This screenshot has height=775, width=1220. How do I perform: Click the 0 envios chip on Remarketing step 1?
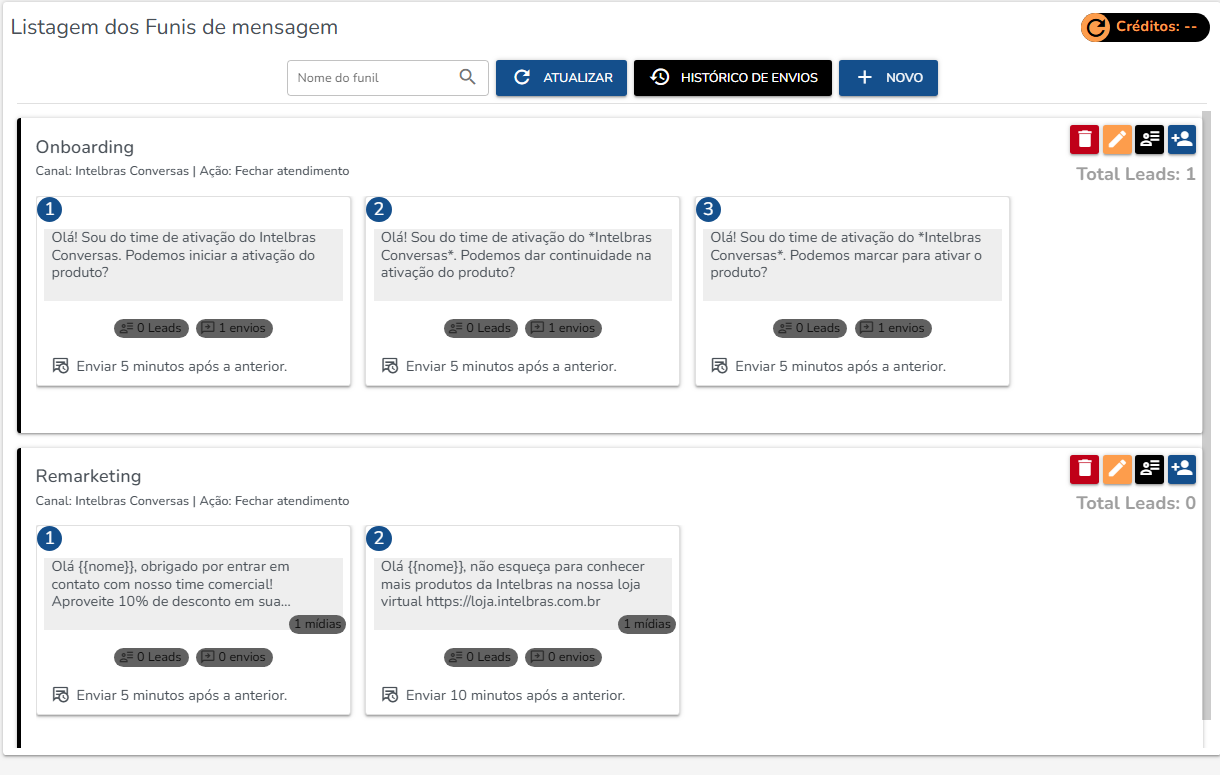pos(235,657)
